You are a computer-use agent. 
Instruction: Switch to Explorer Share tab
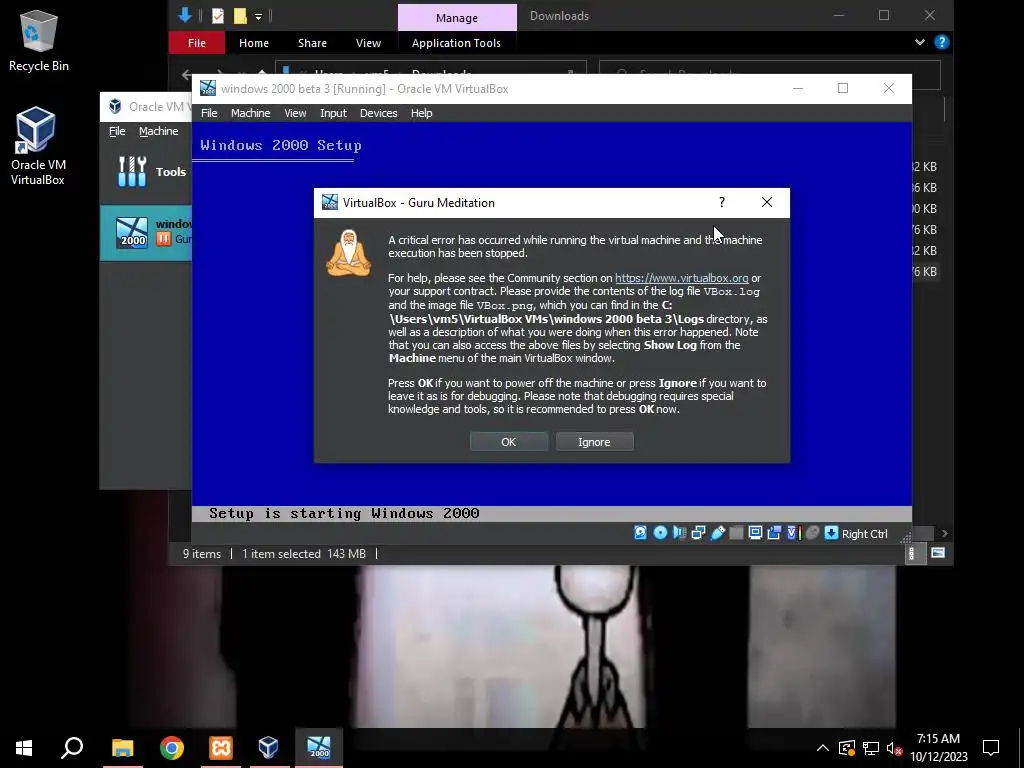point(312,43)
